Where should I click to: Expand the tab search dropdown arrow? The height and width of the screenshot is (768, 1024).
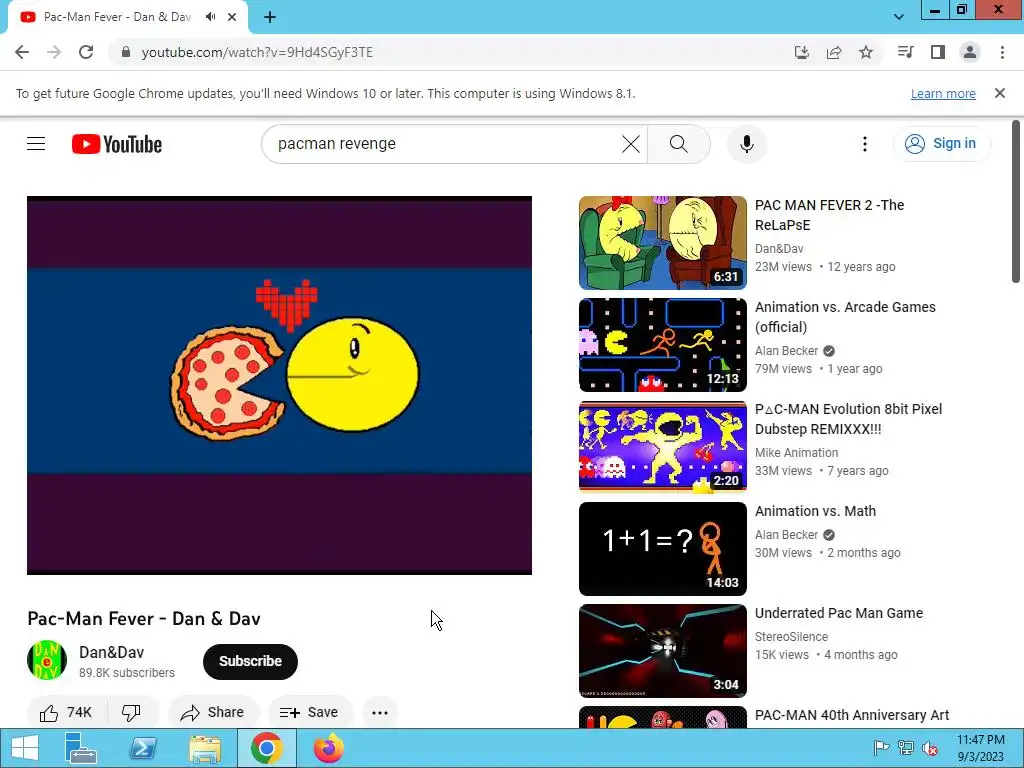coord(899,17)
